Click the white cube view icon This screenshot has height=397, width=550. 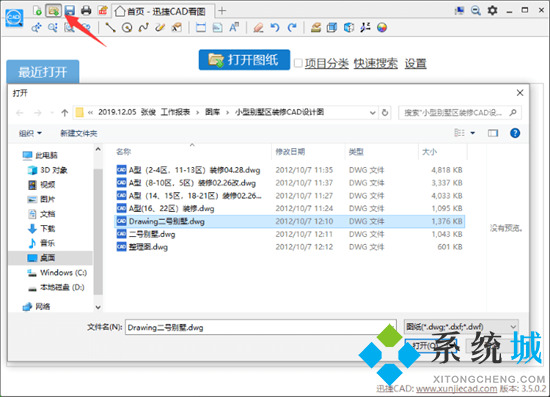(349, 27)
